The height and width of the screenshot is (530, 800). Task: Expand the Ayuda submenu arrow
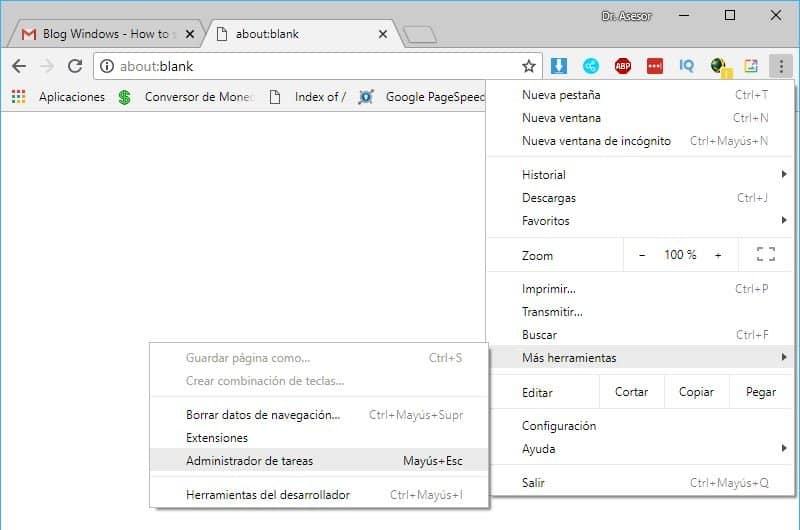[784, 448]
